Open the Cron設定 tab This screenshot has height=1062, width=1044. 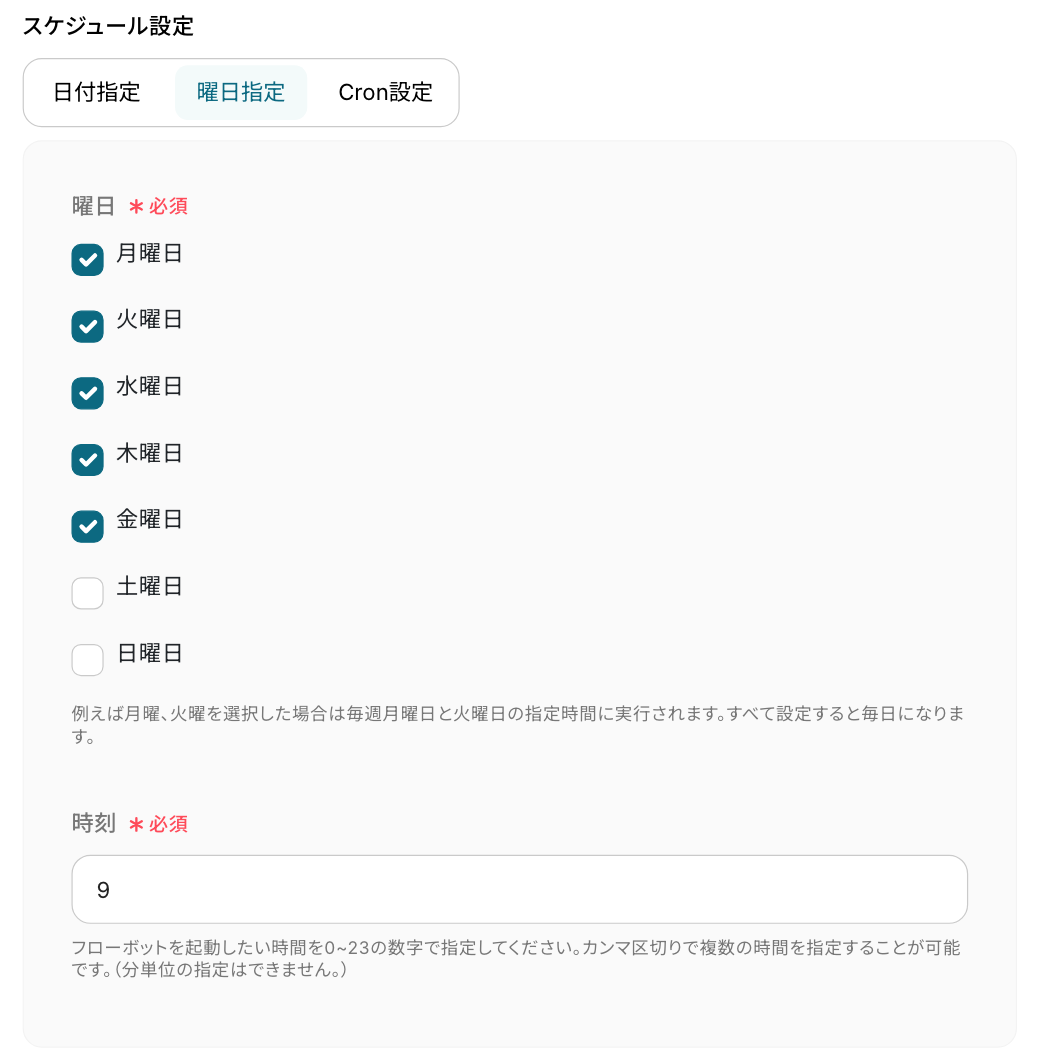[385, 92]
